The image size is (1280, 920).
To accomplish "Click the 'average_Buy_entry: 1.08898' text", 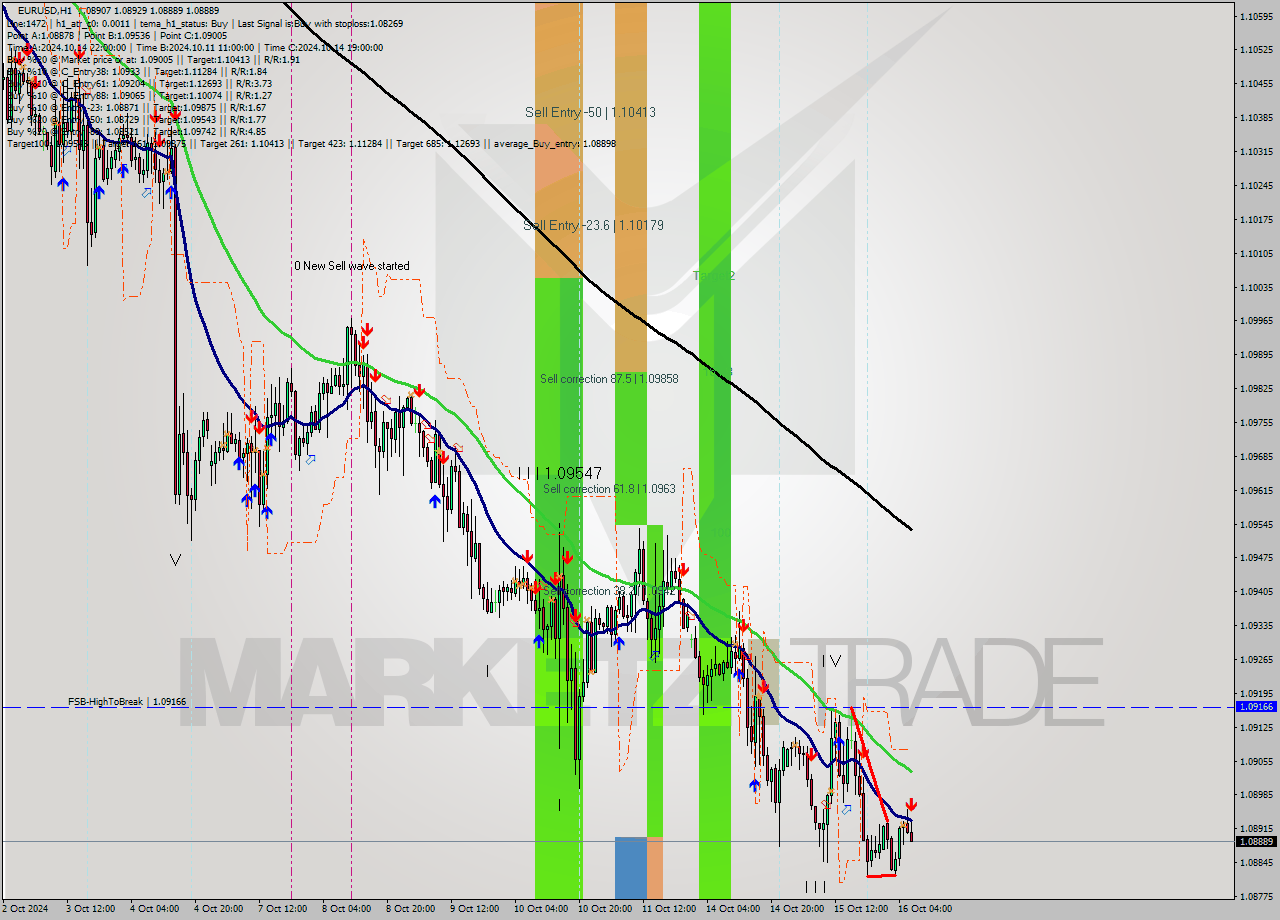I will tap(556, 144).
